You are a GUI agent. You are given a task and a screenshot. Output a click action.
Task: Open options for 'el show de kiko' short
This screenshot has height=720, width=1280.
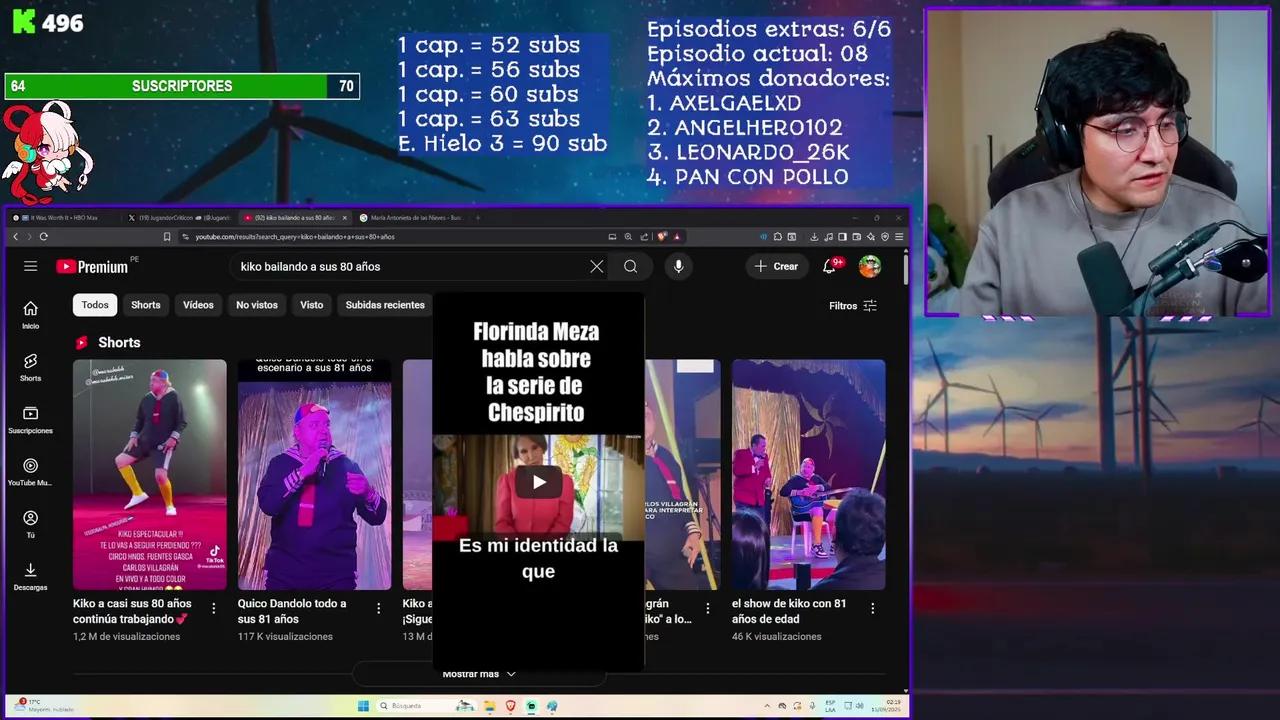coord(872,608)
